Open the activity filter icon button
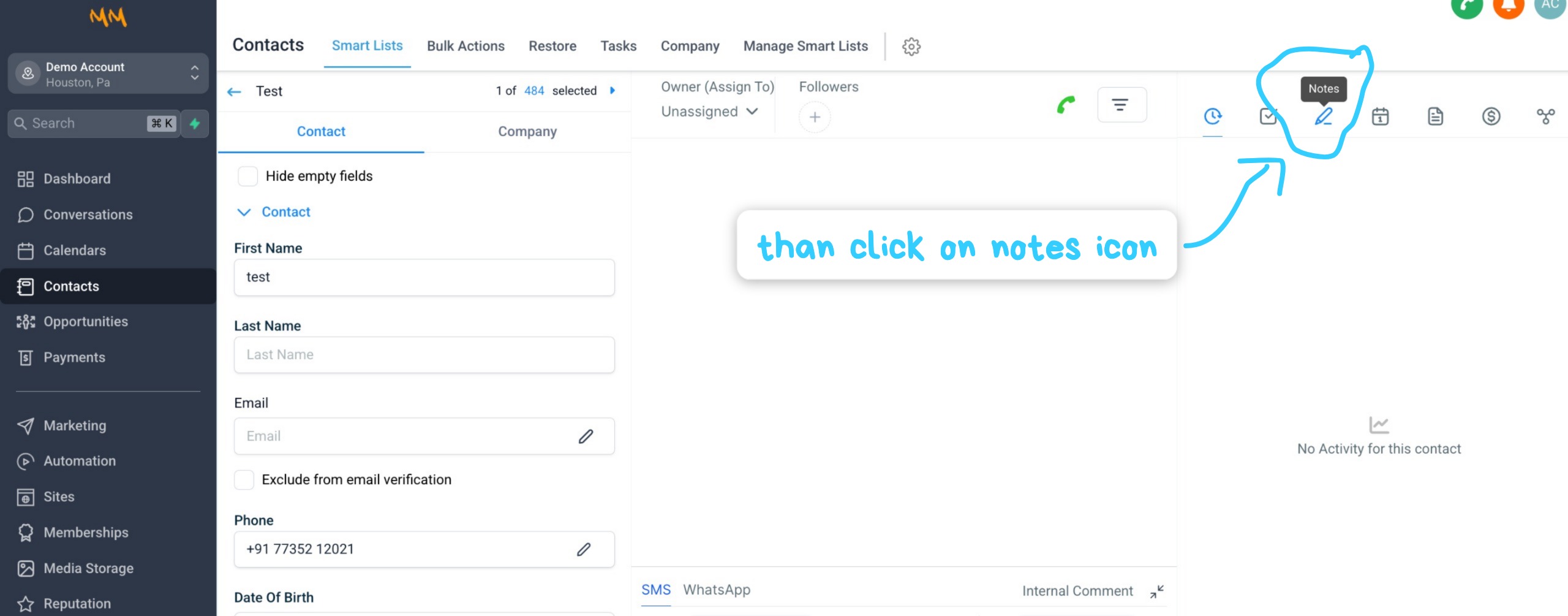This screenshot has width=1568, height=616. coord(1121,104)
